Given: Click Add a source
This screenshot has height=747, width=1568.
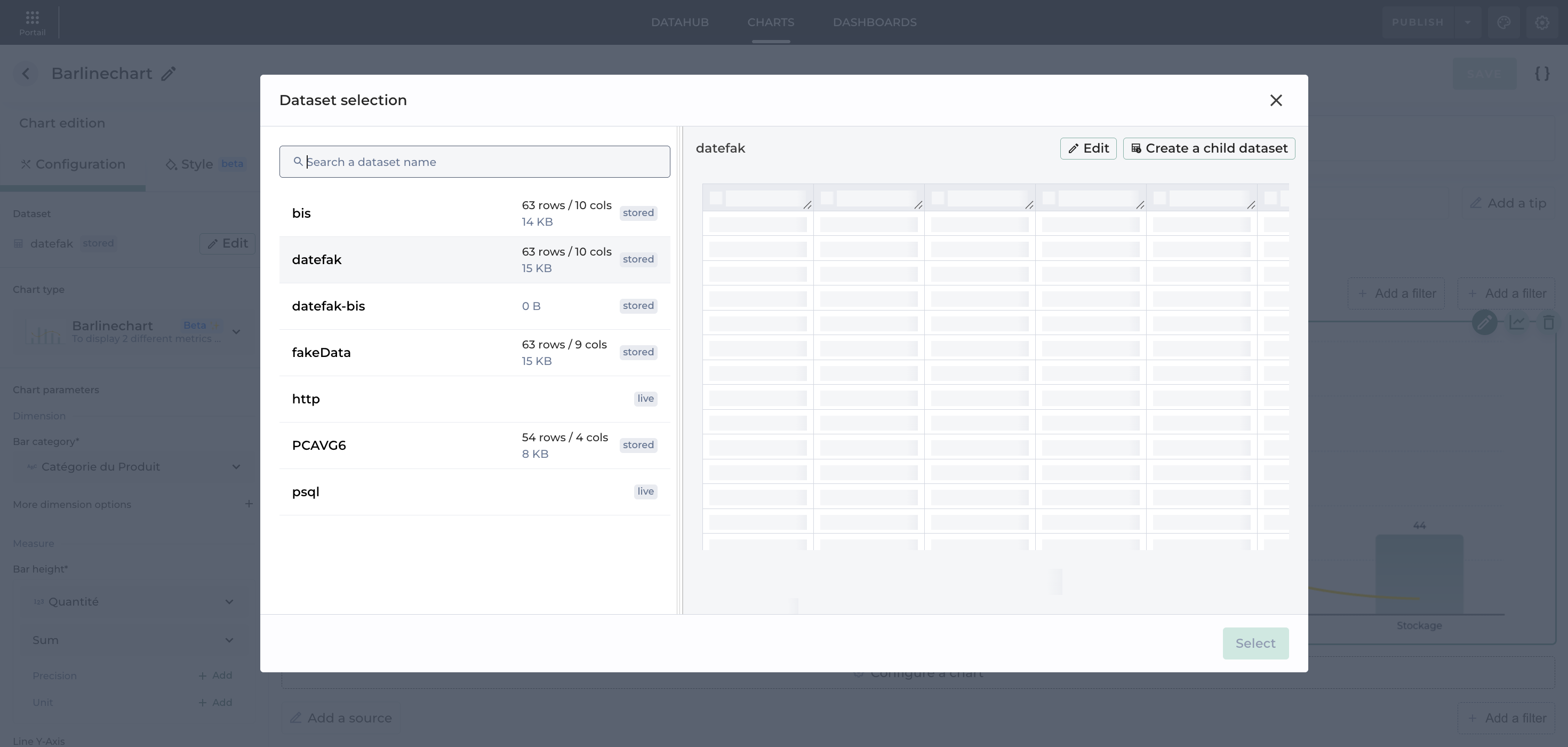Looking at the screenshot, I should (x=341, y=718).
